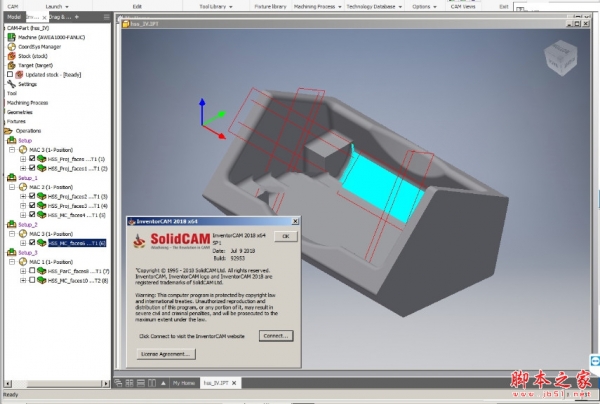Image resolution: width=600 pixels, height=404 pixels.
Task: Select the Setup_2 tree item
Action: coord(26,225)
